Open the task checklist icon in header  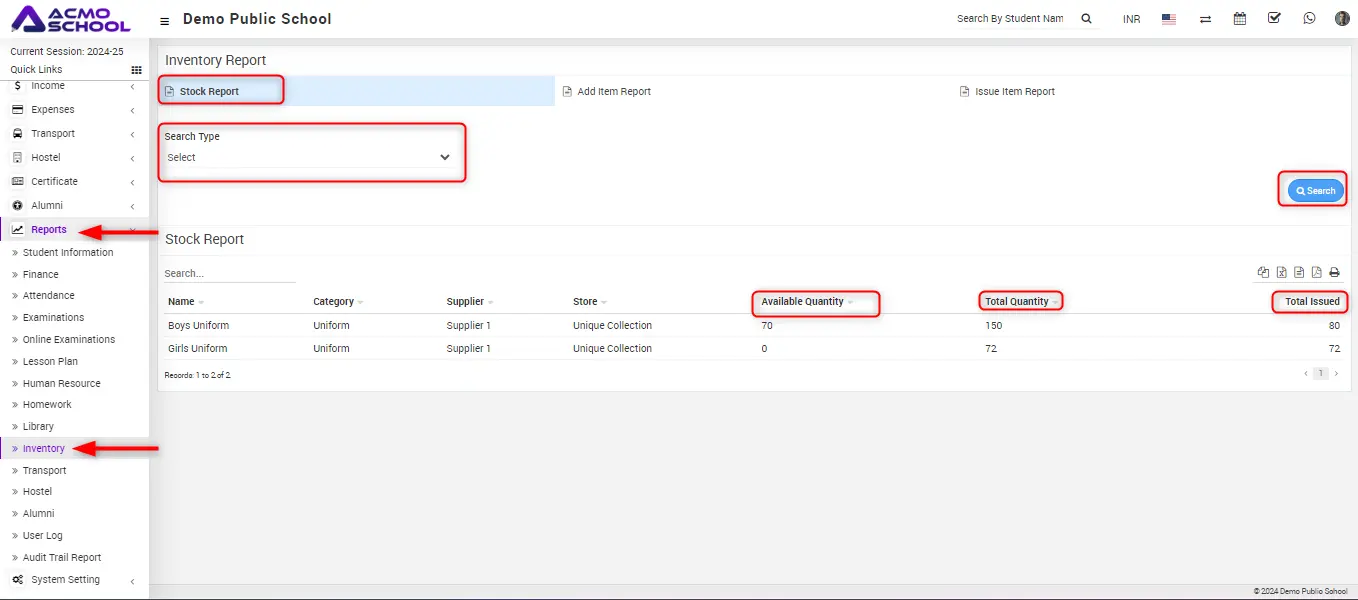click(x=1274, y=19)
